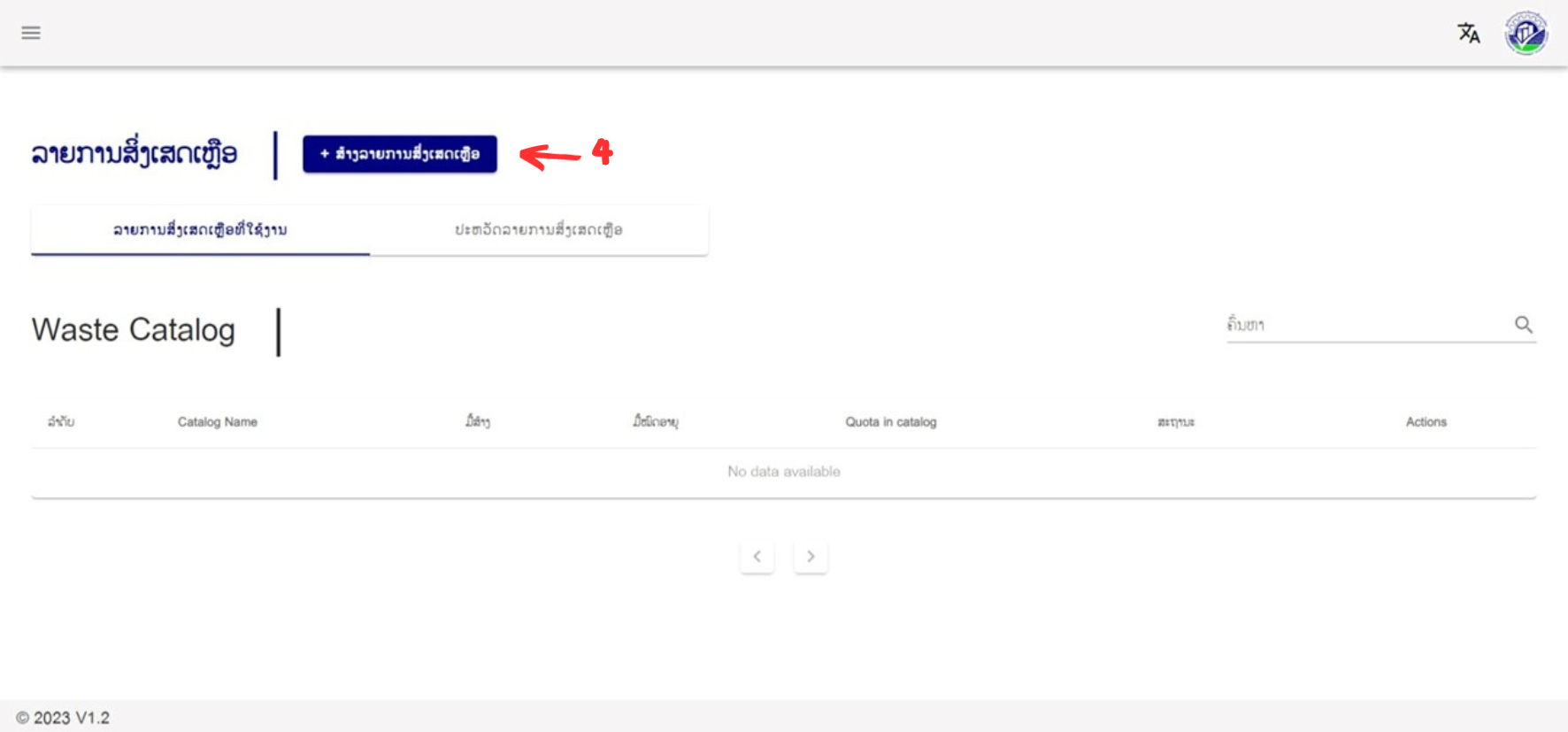Go to previous page of results
1568x732 pixels.
coord(757,557)
